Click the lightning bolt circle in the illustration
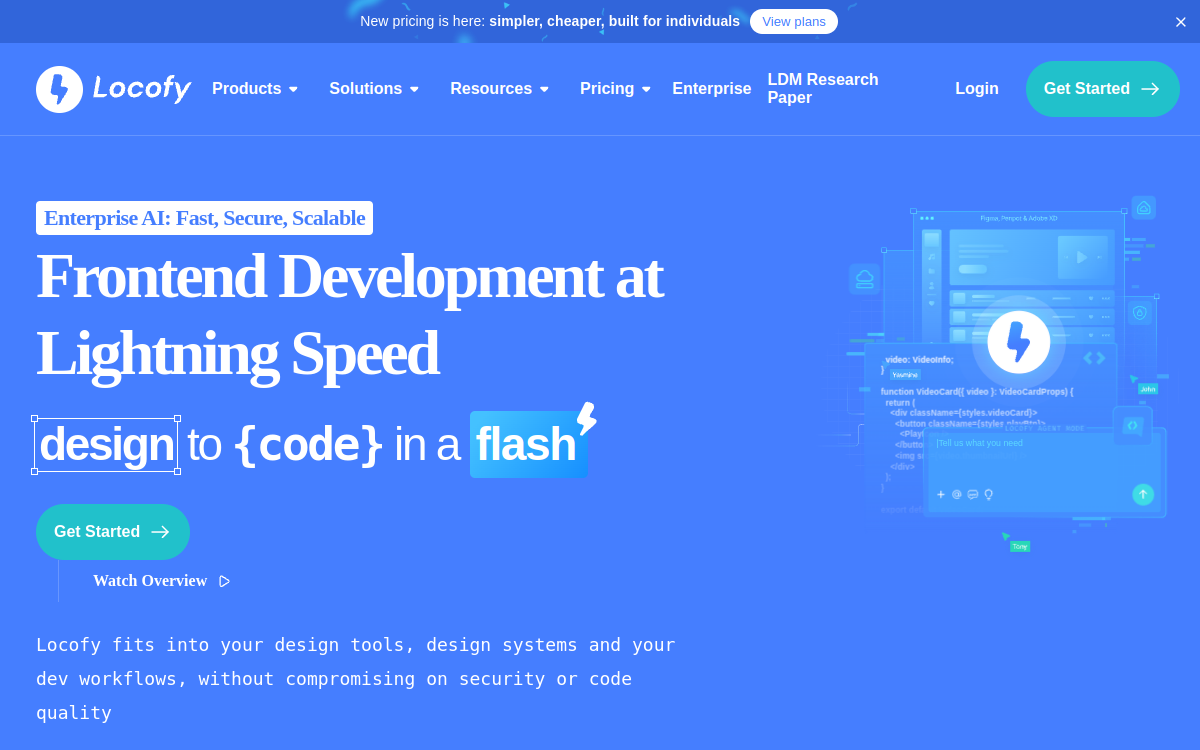This screenshot has height=750, width=1200. point(1019,342)
